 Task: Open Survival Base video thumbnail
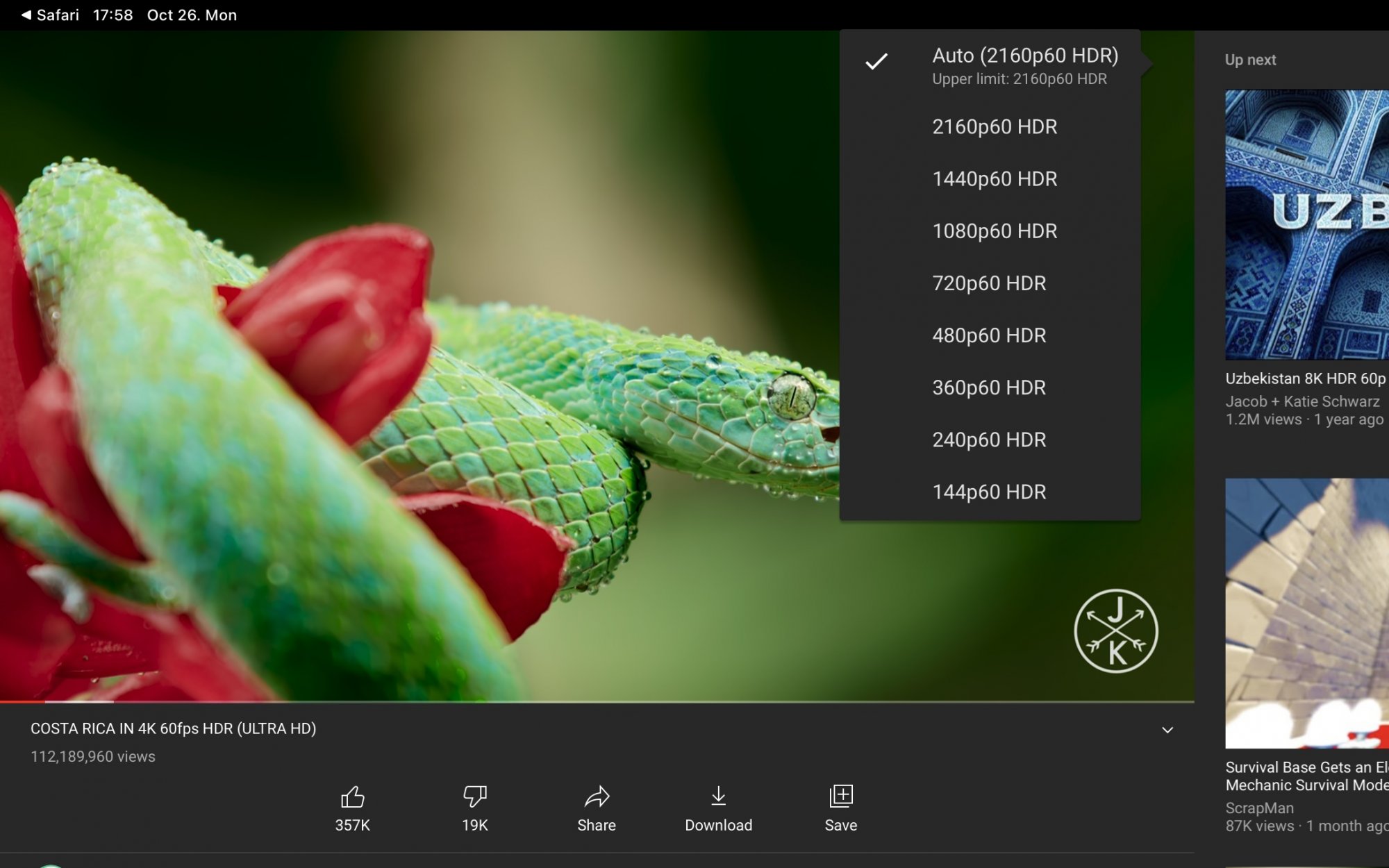(1306, 613)
